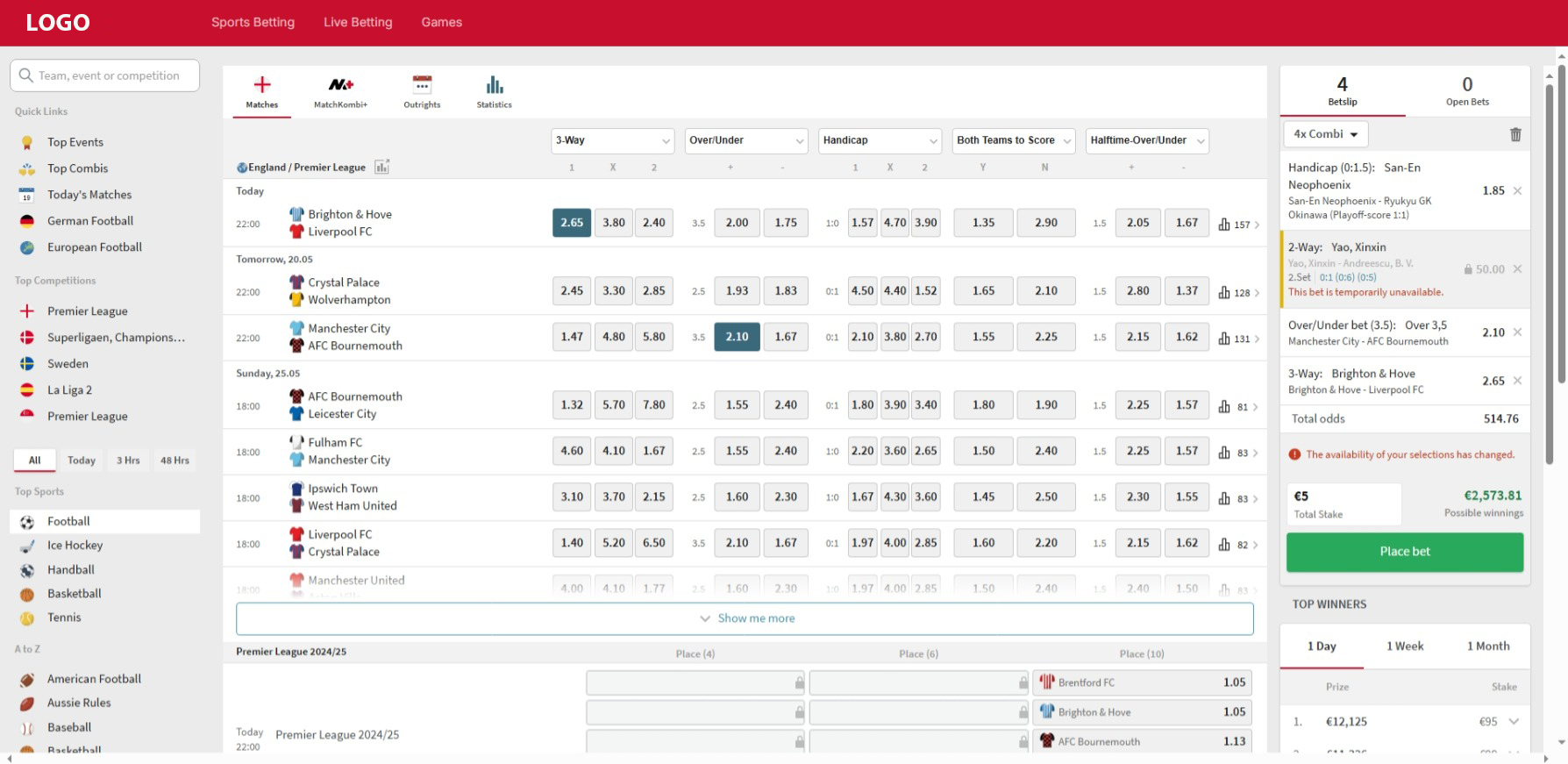The width and height of the screenshot is (1568, 764).
Task: Filter matches by 48 Hrs
Action: pos(175,461)
